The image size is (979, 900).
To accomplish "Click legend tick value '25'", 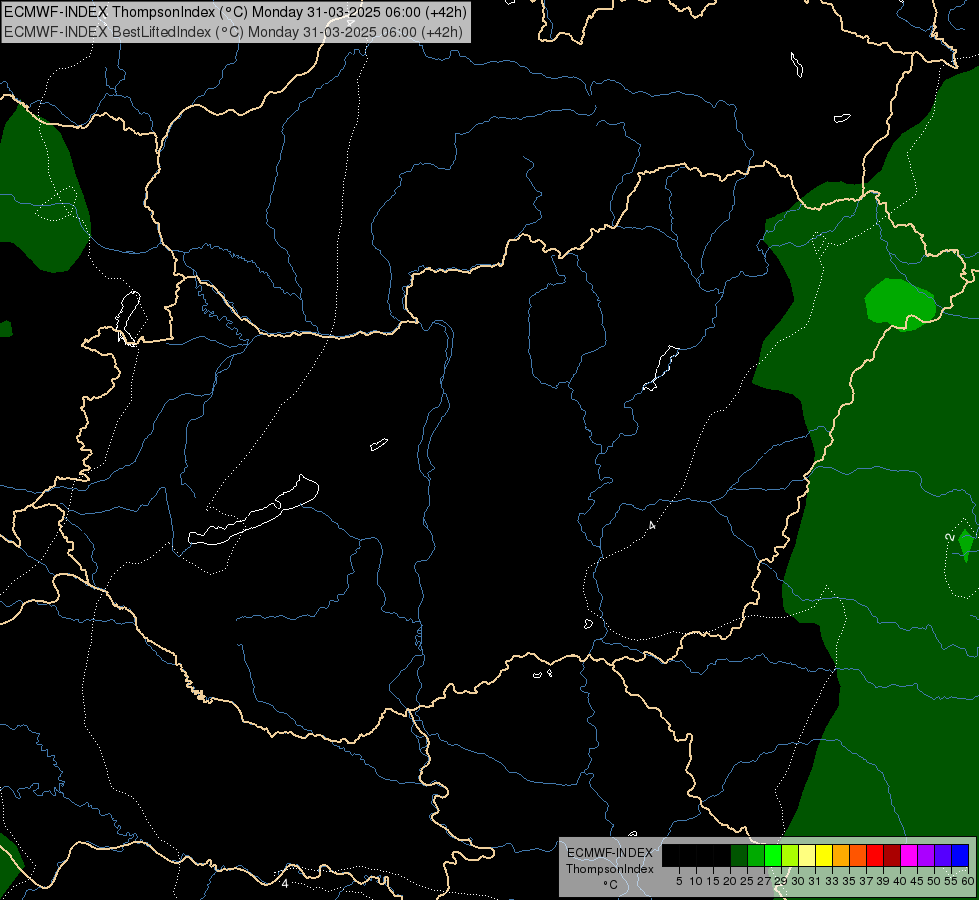I will [x=747, y=881].
